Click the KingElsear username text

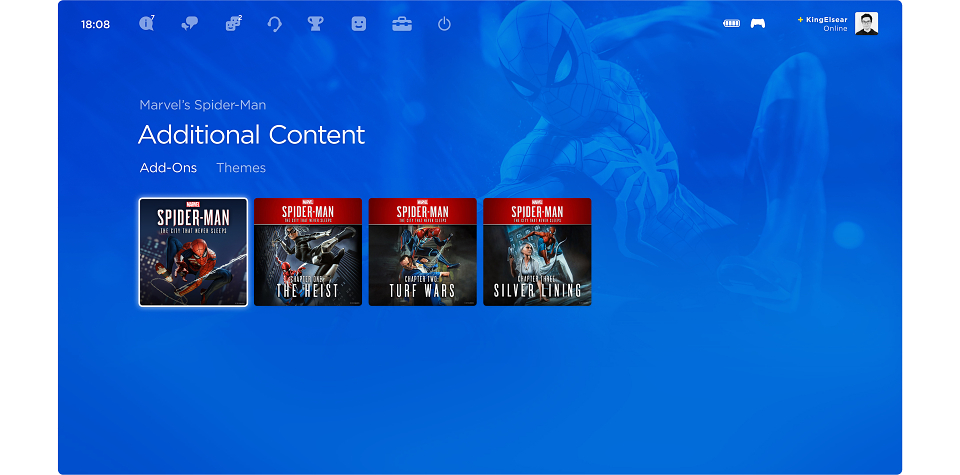point(827,20)
